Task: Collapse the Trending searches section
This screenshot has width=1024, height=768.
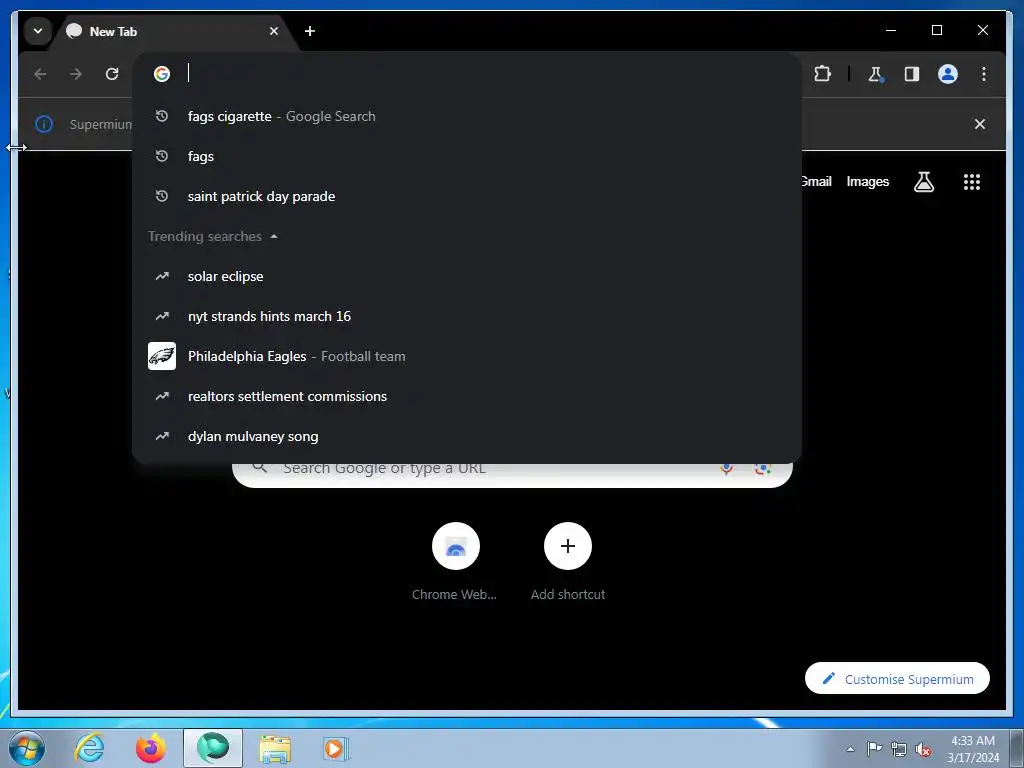Action: click(x=213, y=236)
